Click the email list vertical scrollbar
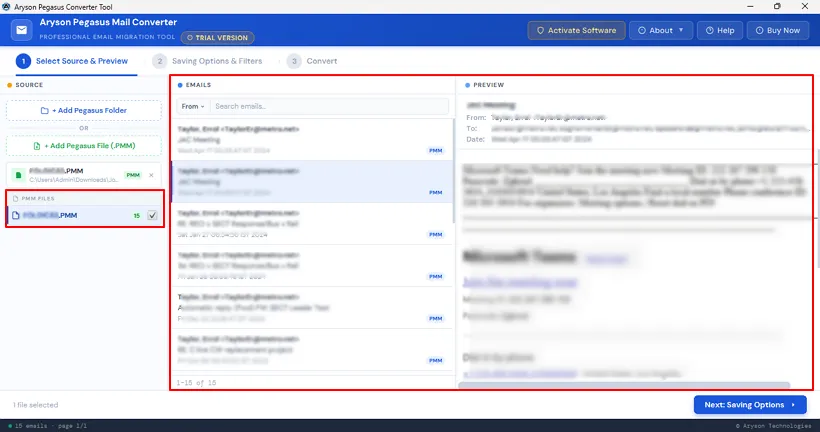Viewport: 820px width, 432px height. pyautogui.click(x=454, y=173)
